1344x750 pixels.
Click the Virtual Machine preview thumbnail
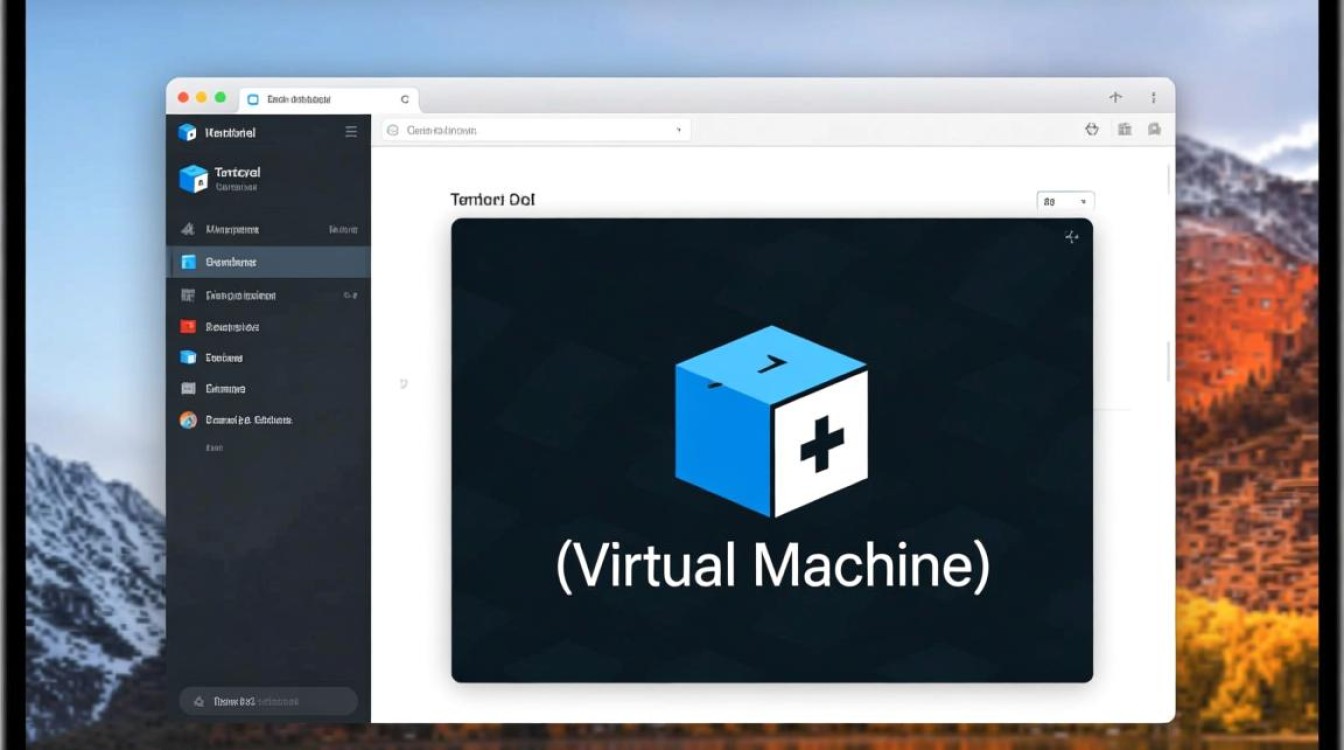click(x=771, y=450)
